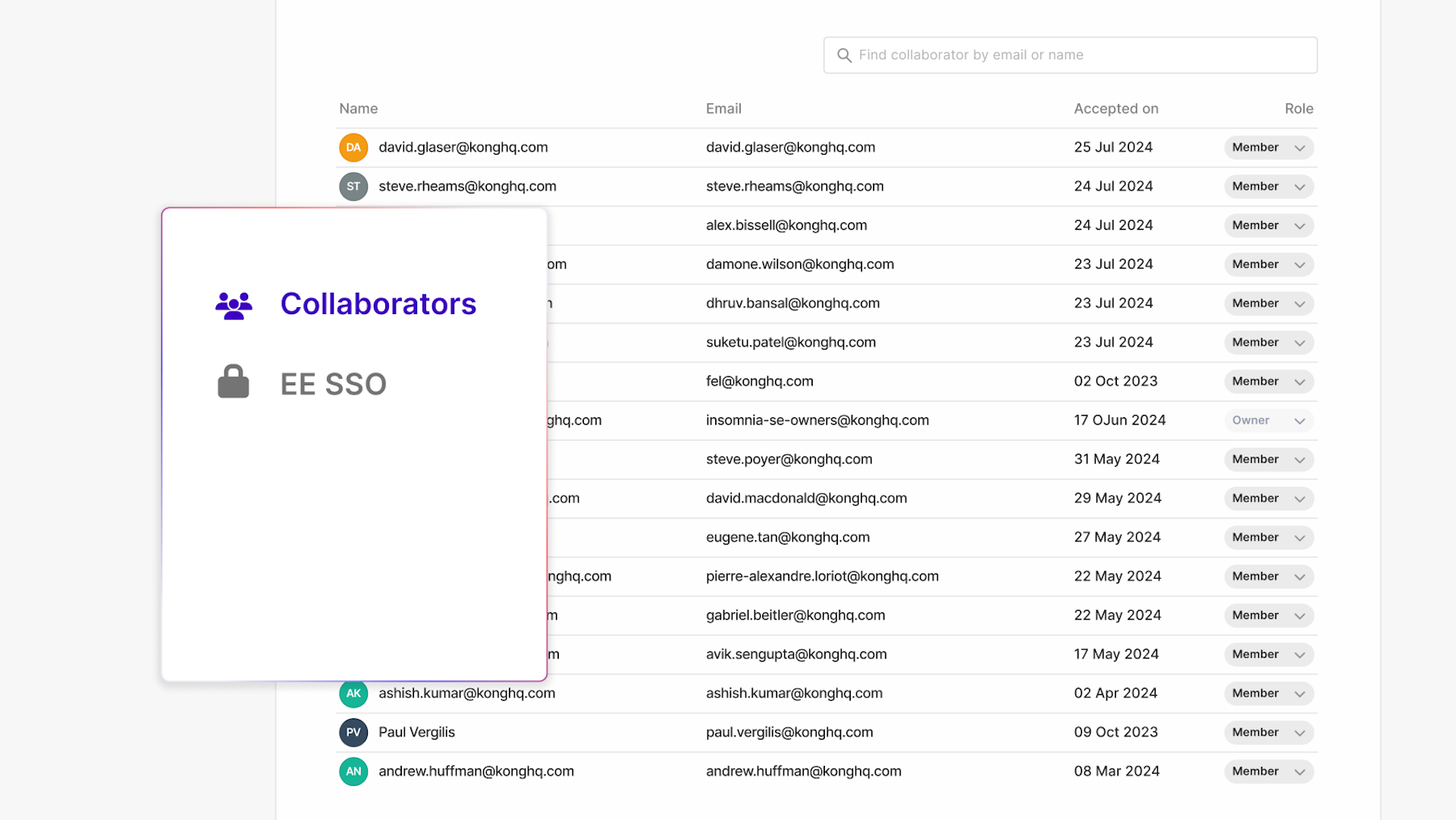The image size is (1456, 820).
Task: Expand the Member dropdown for andrew.huffman
Action: click(1268, 771)
